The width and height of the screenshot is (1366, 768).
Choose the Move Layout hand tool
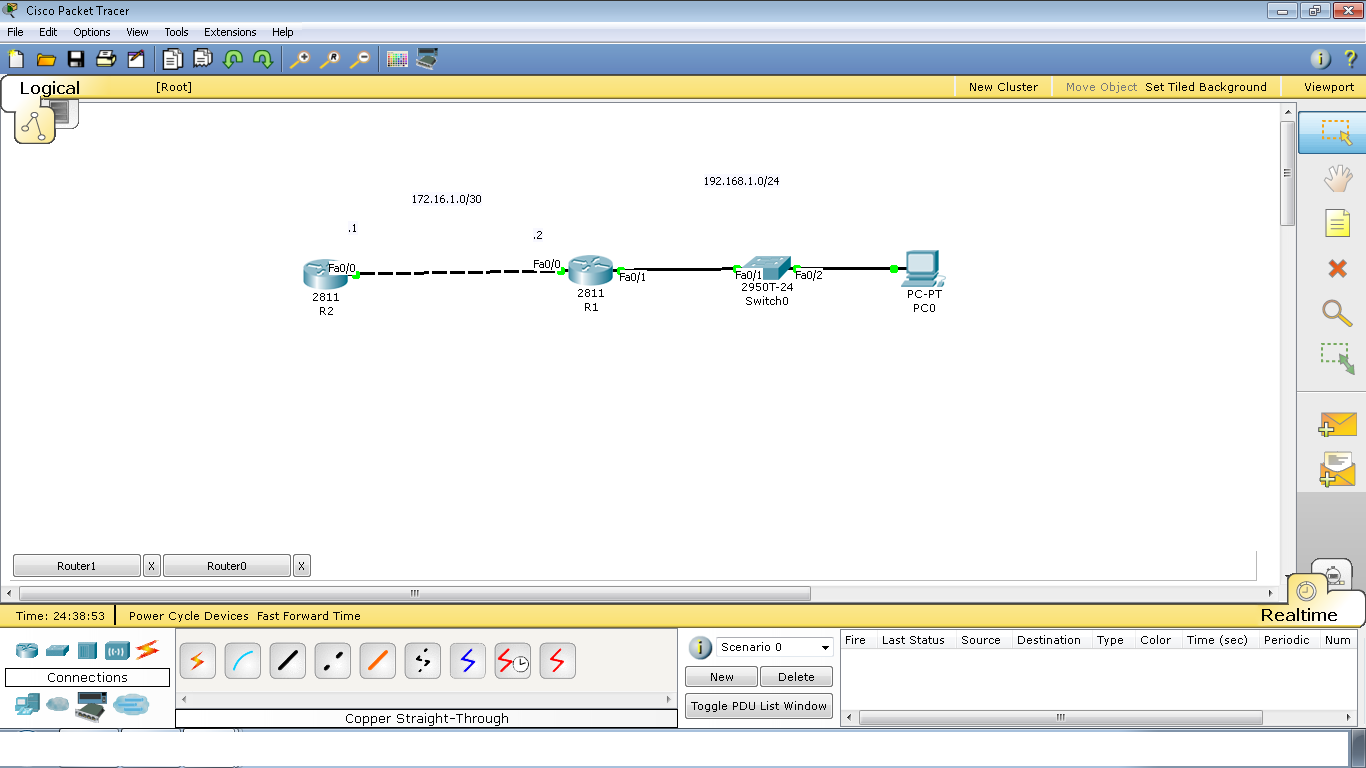(x=1337, y=179)
